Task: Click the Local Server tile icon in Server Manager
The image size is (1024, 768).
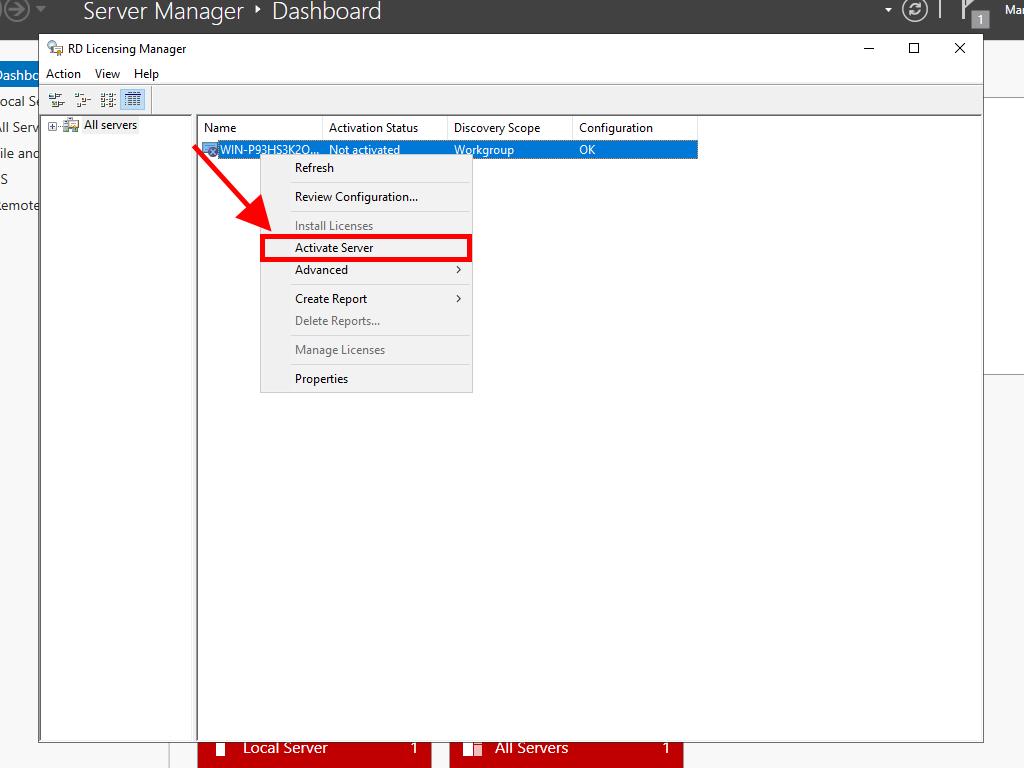Action: click(x=221, y=749)
